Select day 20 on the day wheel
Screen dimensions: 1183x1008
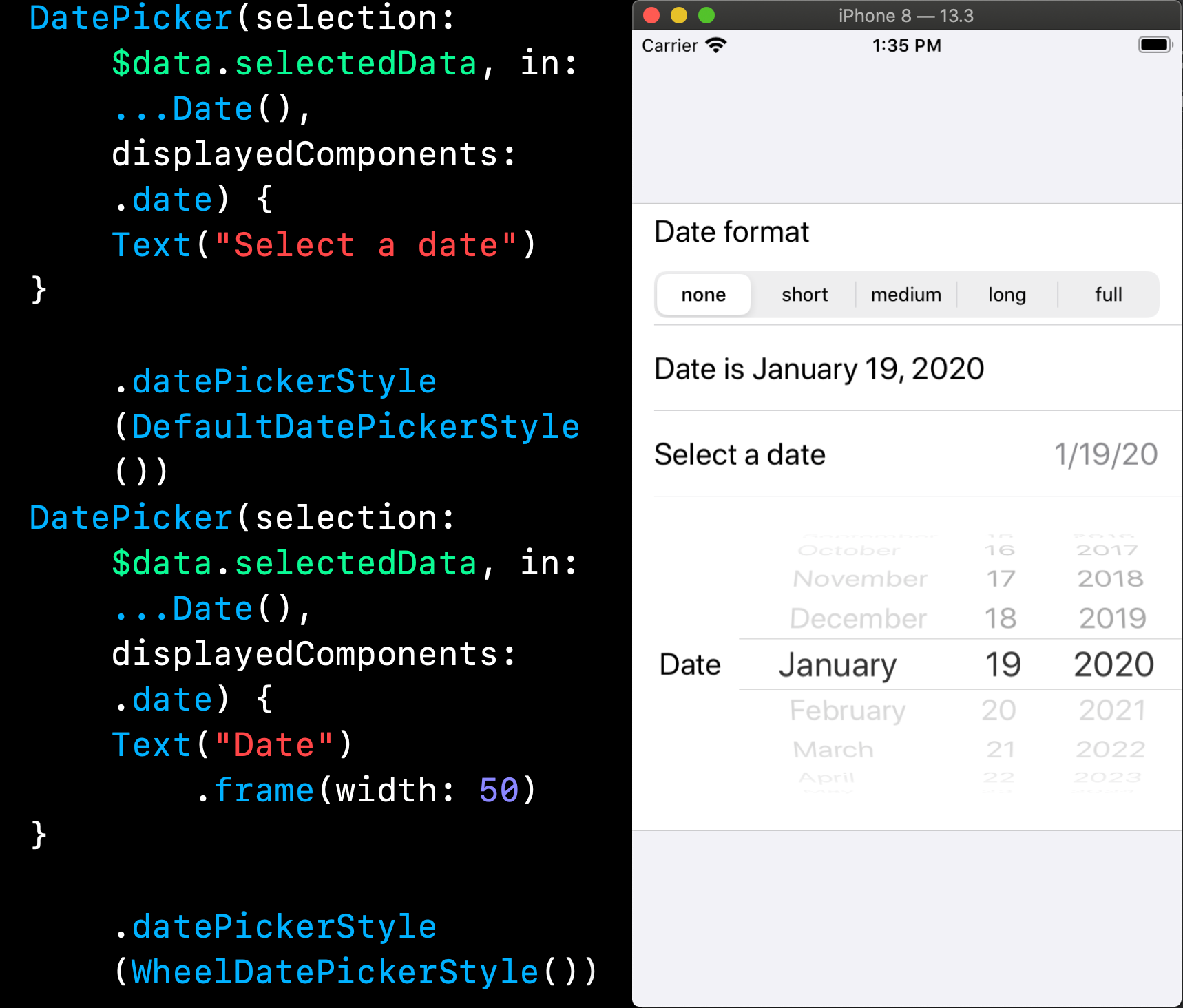click(998, 710)
